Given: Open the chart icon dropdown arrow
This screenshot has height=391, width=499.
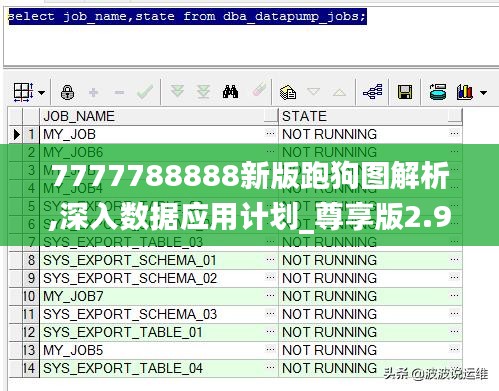Looking at the screenshot, I should pos(483,93).
